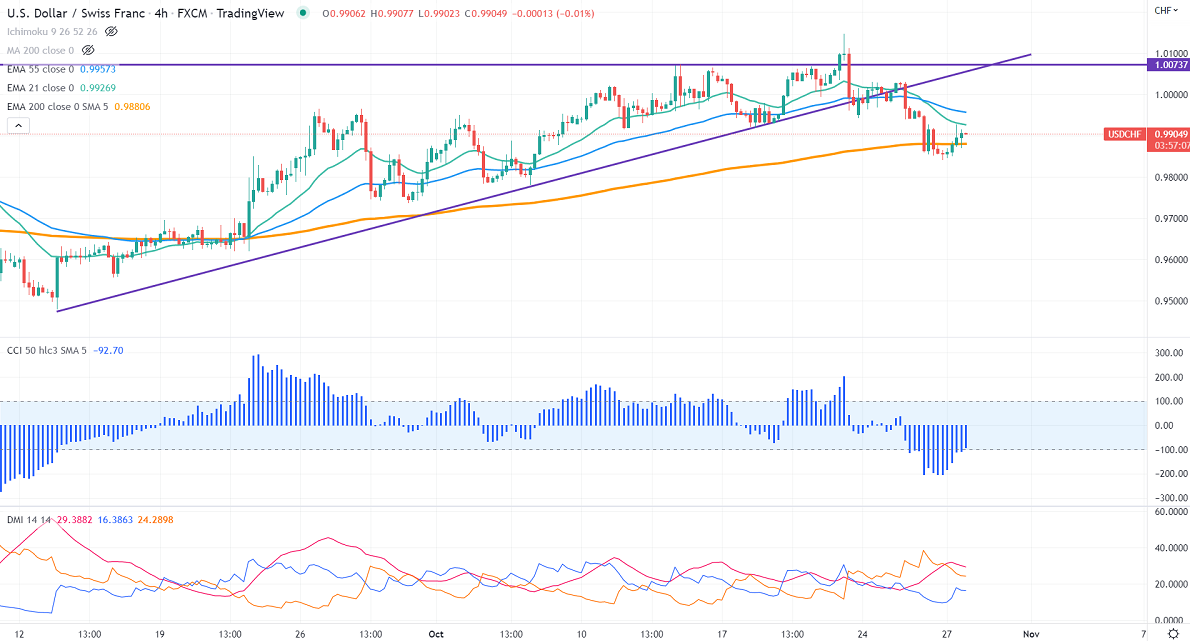
Task: Click the DMI value 16.3863
Action: 115,520
